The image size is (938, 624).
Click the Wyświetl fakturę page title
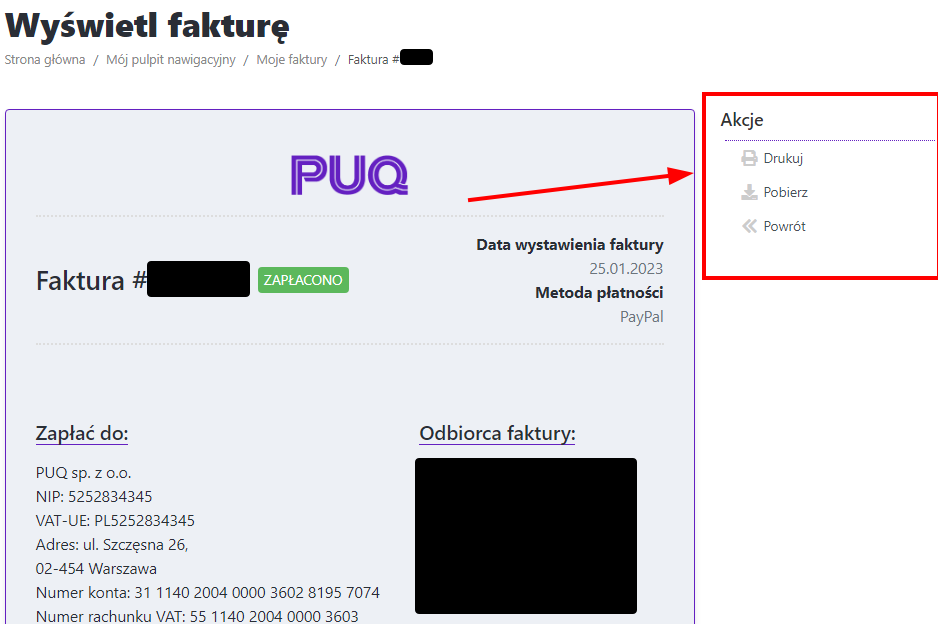(147, 26)
